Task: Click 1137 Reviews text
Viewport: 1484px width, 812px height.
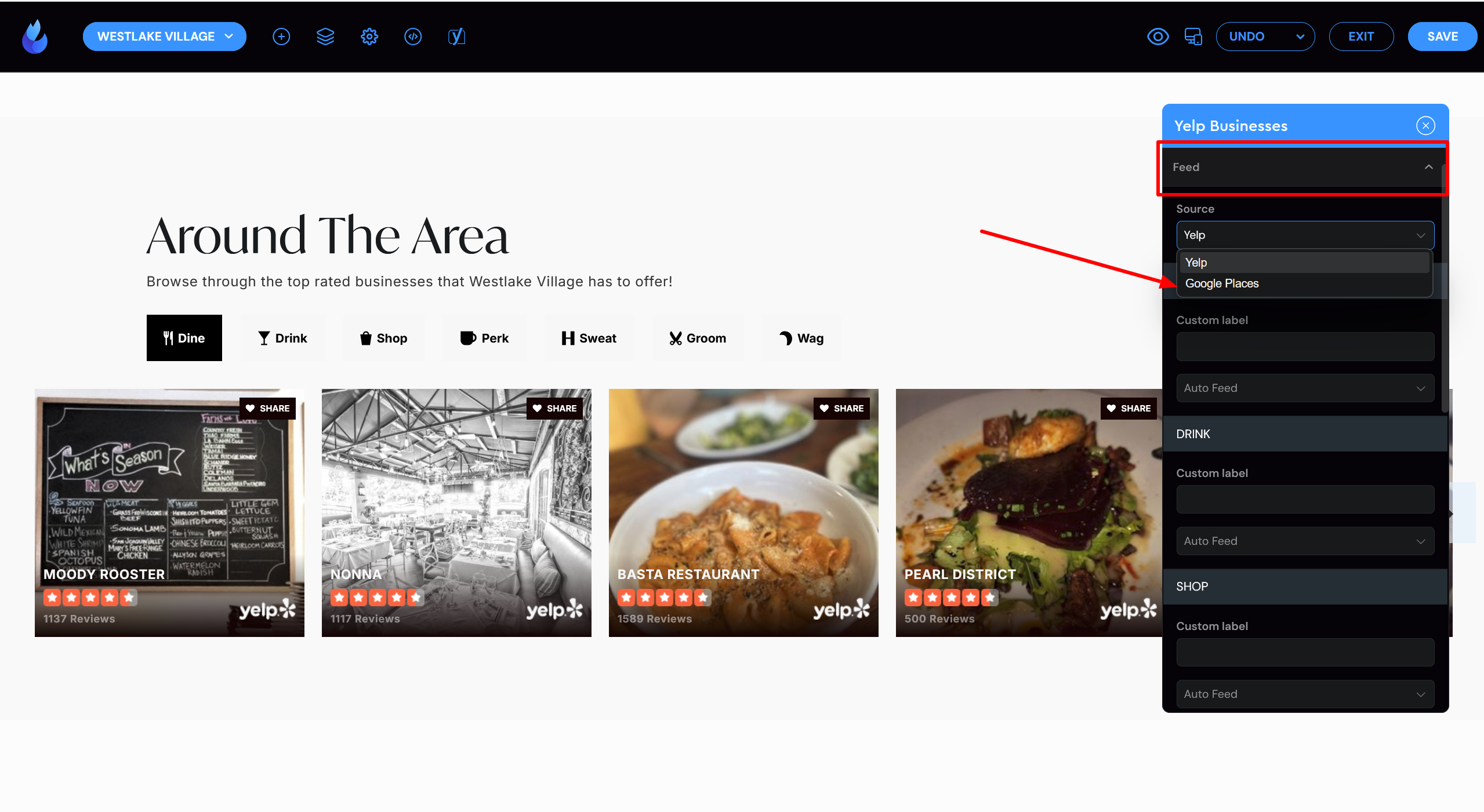Action: pyautogui.click(x=79, y=618)
